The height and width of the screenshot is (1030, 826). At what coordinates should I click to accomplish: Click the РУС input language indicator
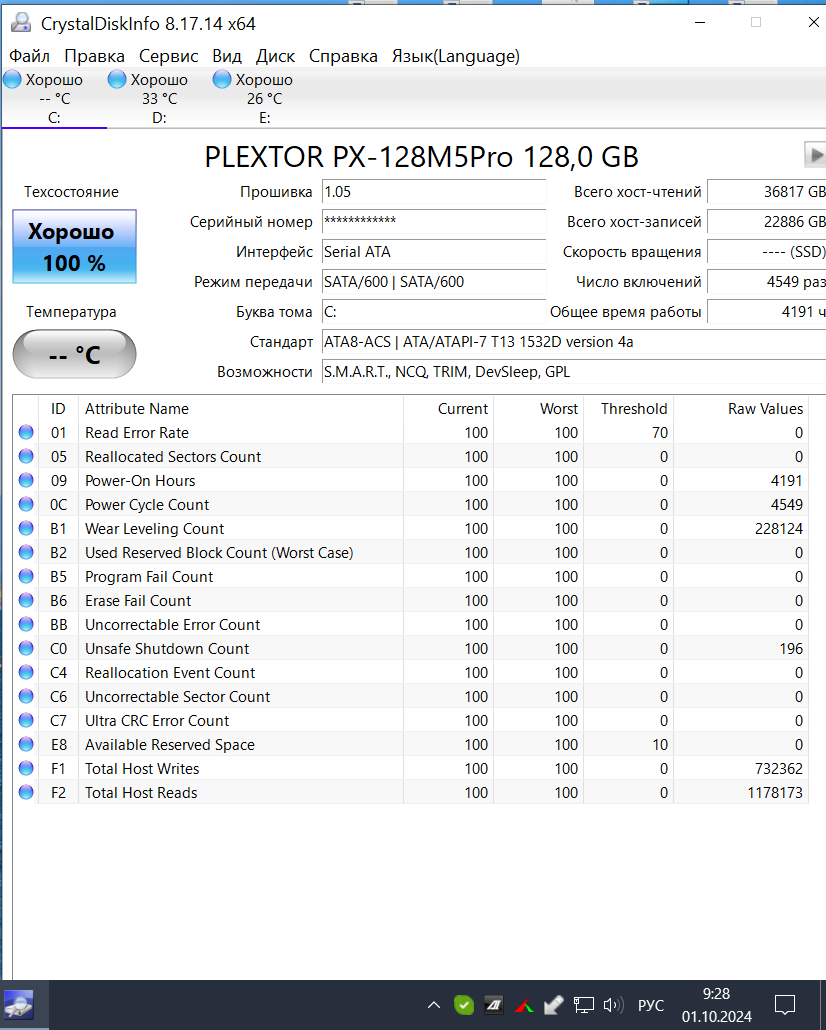point(651,1005)
